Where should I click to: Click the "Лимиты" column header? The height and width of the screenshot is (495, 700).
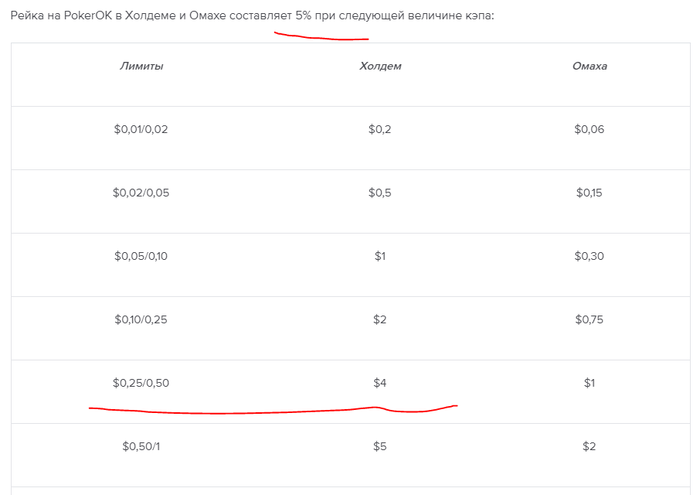(141, 66)
